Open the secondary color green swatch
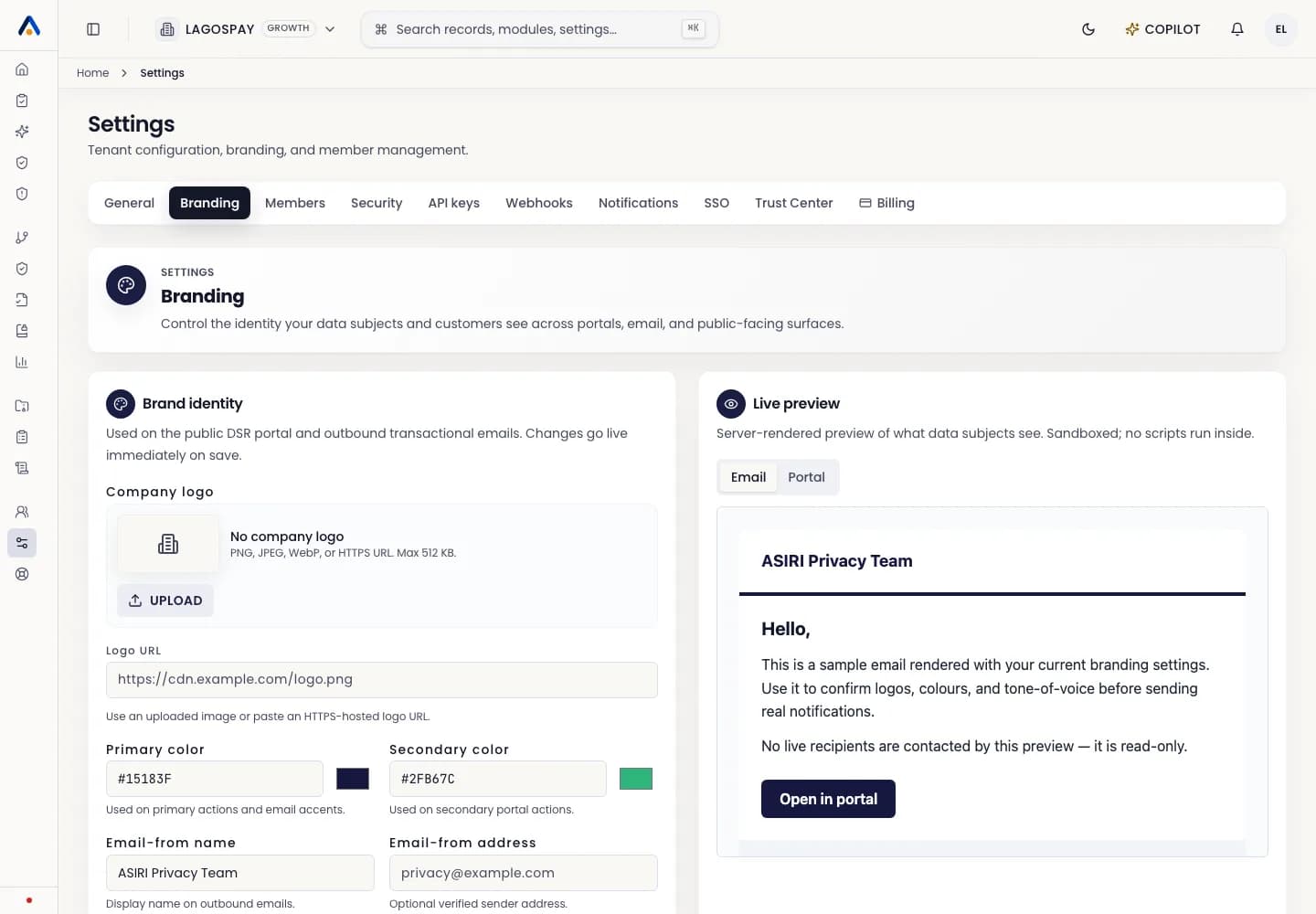This screenshot has width=1316, height=914. tap(636, 779)
